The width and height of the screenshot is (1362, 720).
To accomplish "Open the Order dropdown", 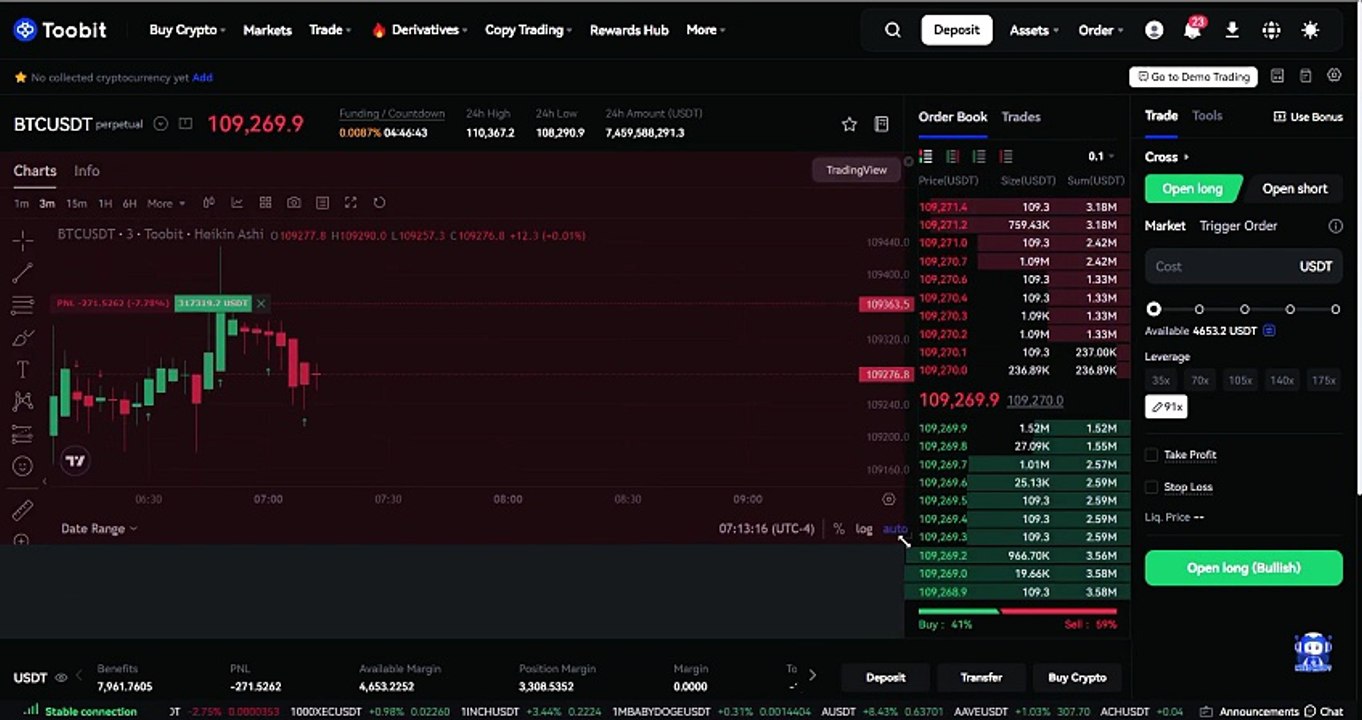I will click(x=1100, y=30).
